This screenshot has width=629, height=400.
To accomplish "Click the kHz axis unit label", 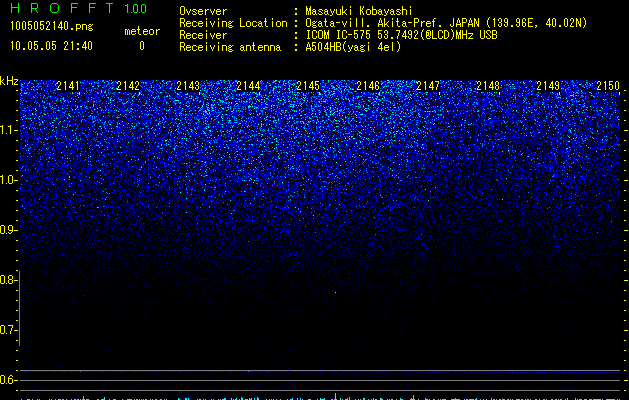I will 9,81.
